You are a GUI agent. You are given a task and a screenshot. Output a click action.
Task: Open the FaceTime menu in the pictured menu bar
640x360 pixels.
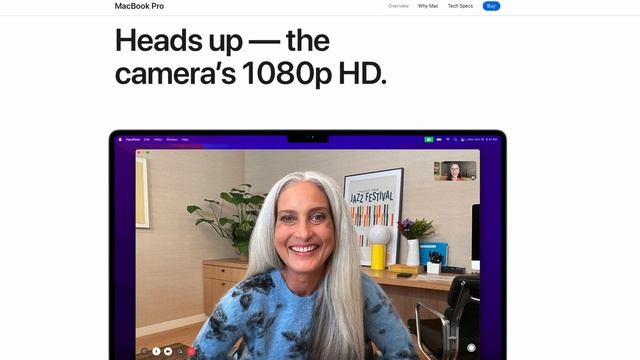(133, 140)
